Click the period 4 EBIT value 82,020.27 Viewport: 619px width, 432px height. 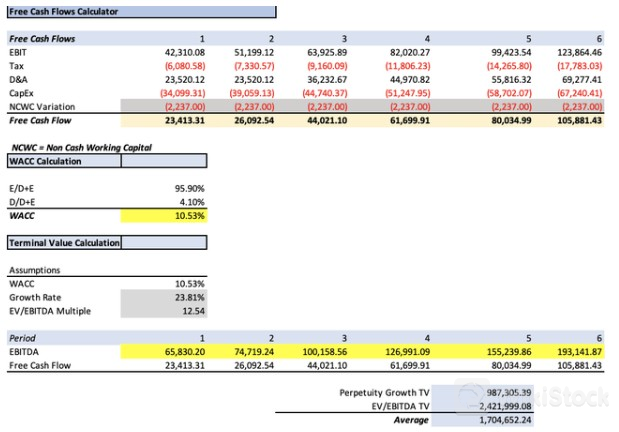tap(405, 52)
